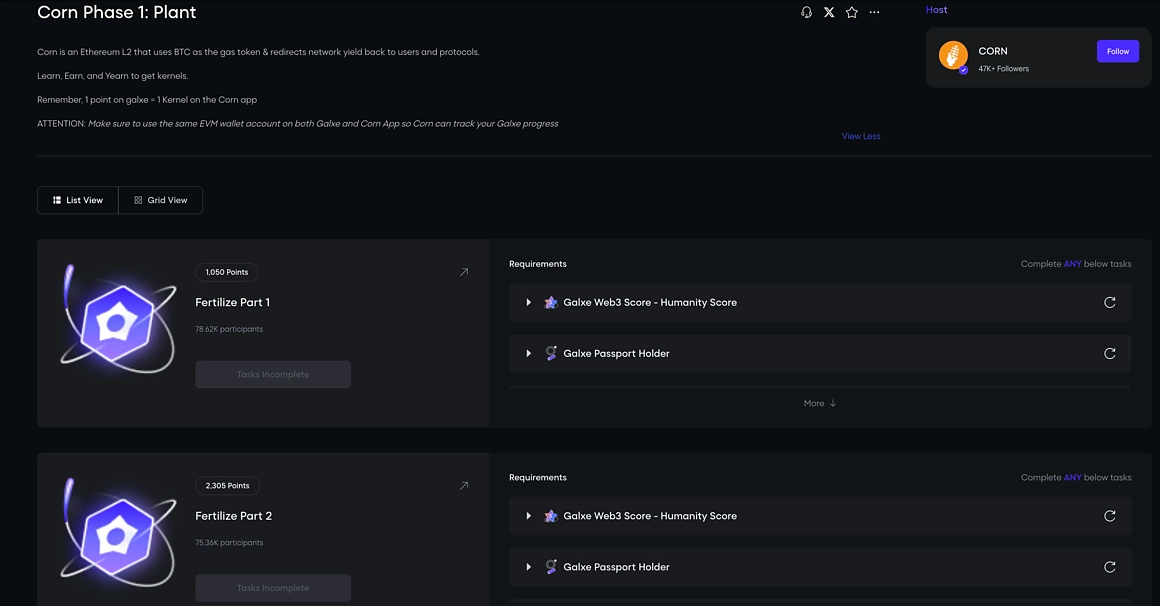Click Fertilize Part 1 badge image
Screen dimensions: 1160x606
pos(118,319)
